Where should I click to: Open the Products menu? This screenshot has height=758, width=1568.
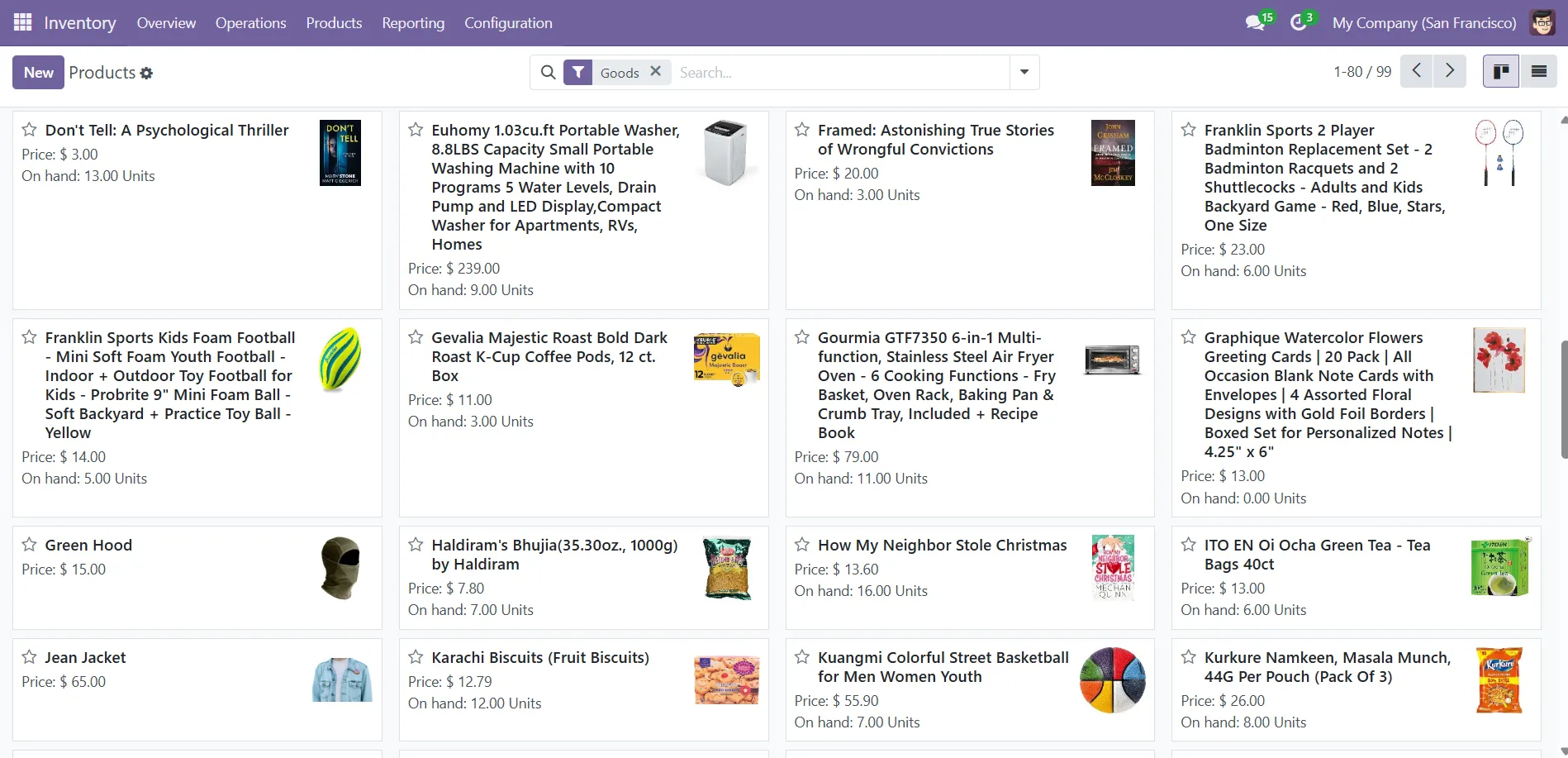pyautogui.click(x=334, y=22)
